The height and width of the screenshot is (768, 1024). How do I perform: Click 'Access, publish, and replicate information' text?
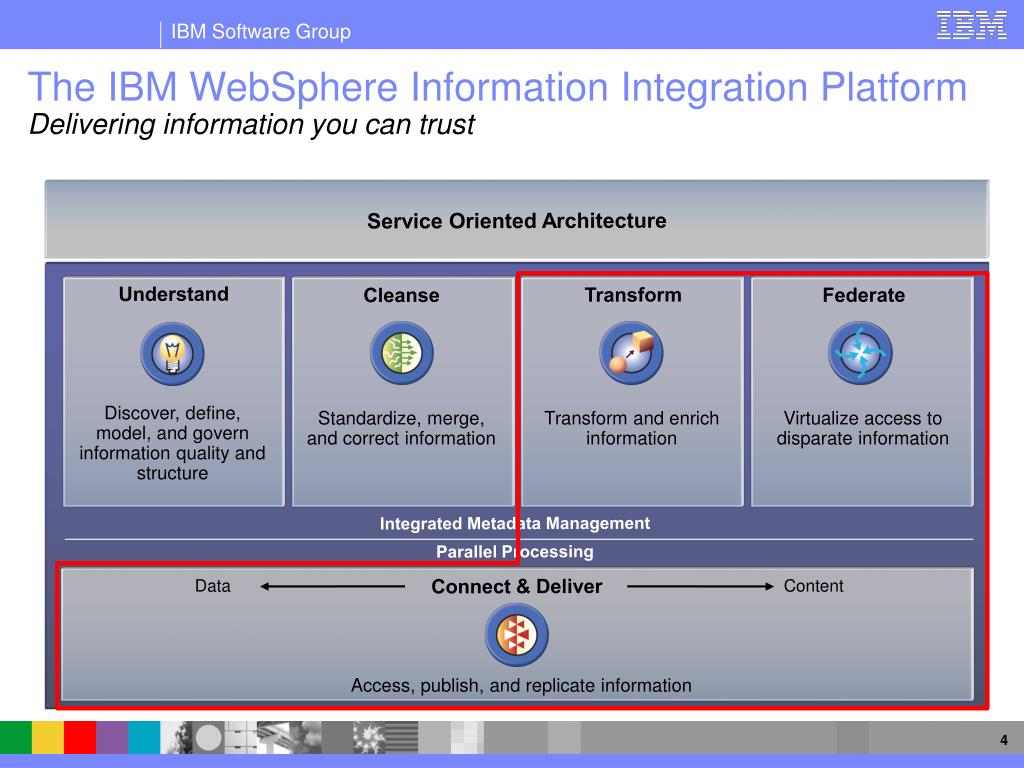pyautogui.click(x=521, y=685)
